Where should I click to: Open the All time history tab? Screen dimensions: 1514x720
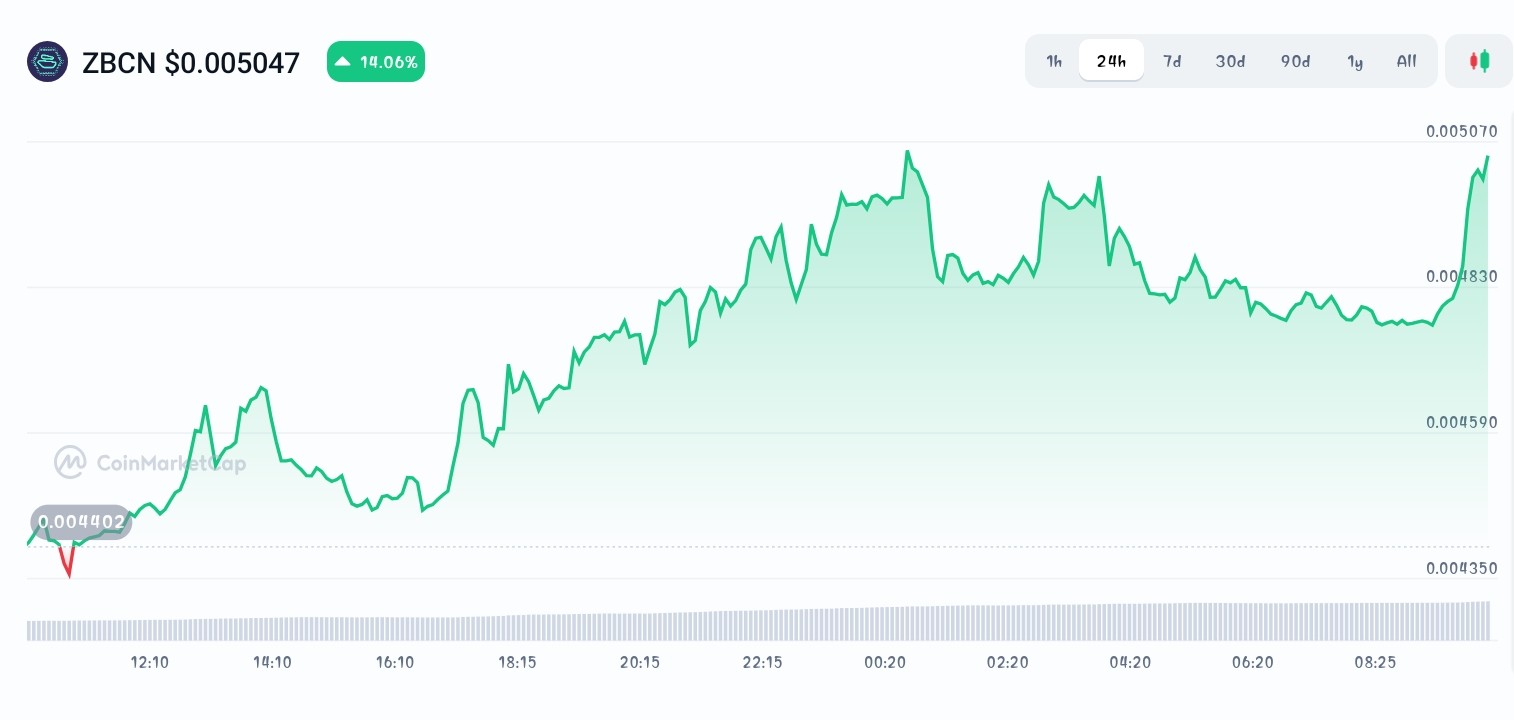pos(1406,61)
